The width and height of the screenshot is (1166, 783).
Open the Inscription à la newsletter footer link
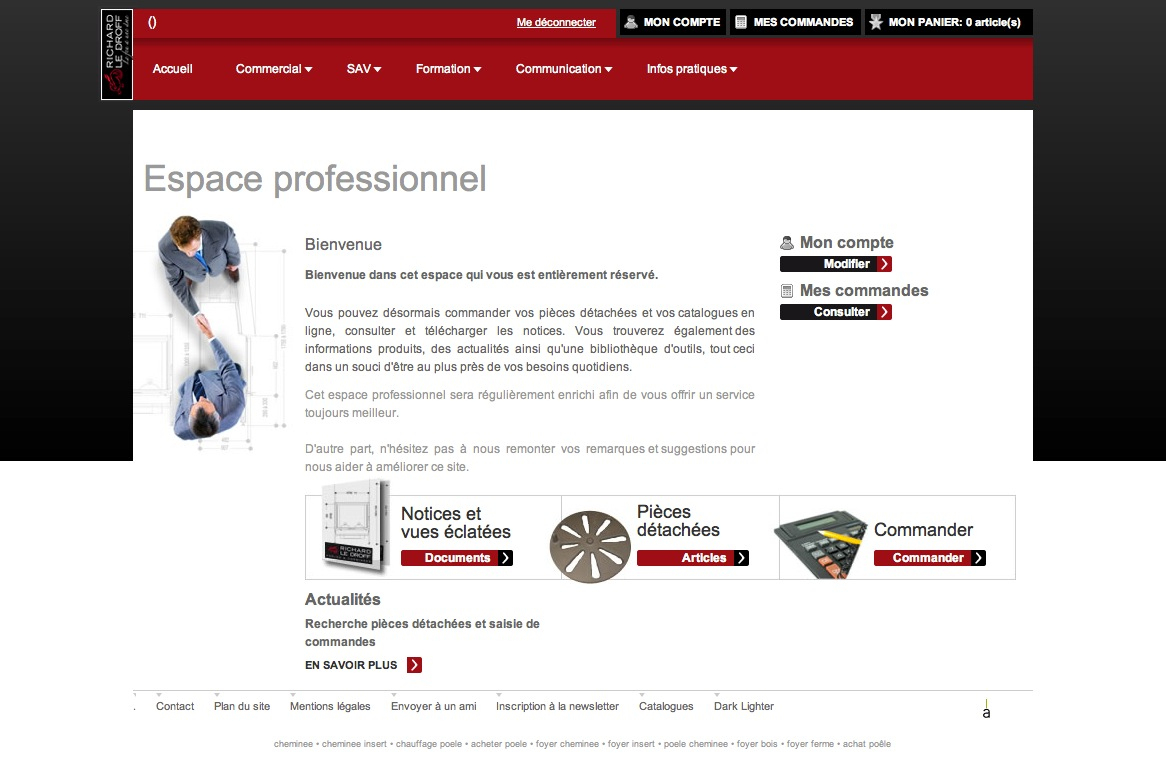pyautogui.click(x=557, y=706)
